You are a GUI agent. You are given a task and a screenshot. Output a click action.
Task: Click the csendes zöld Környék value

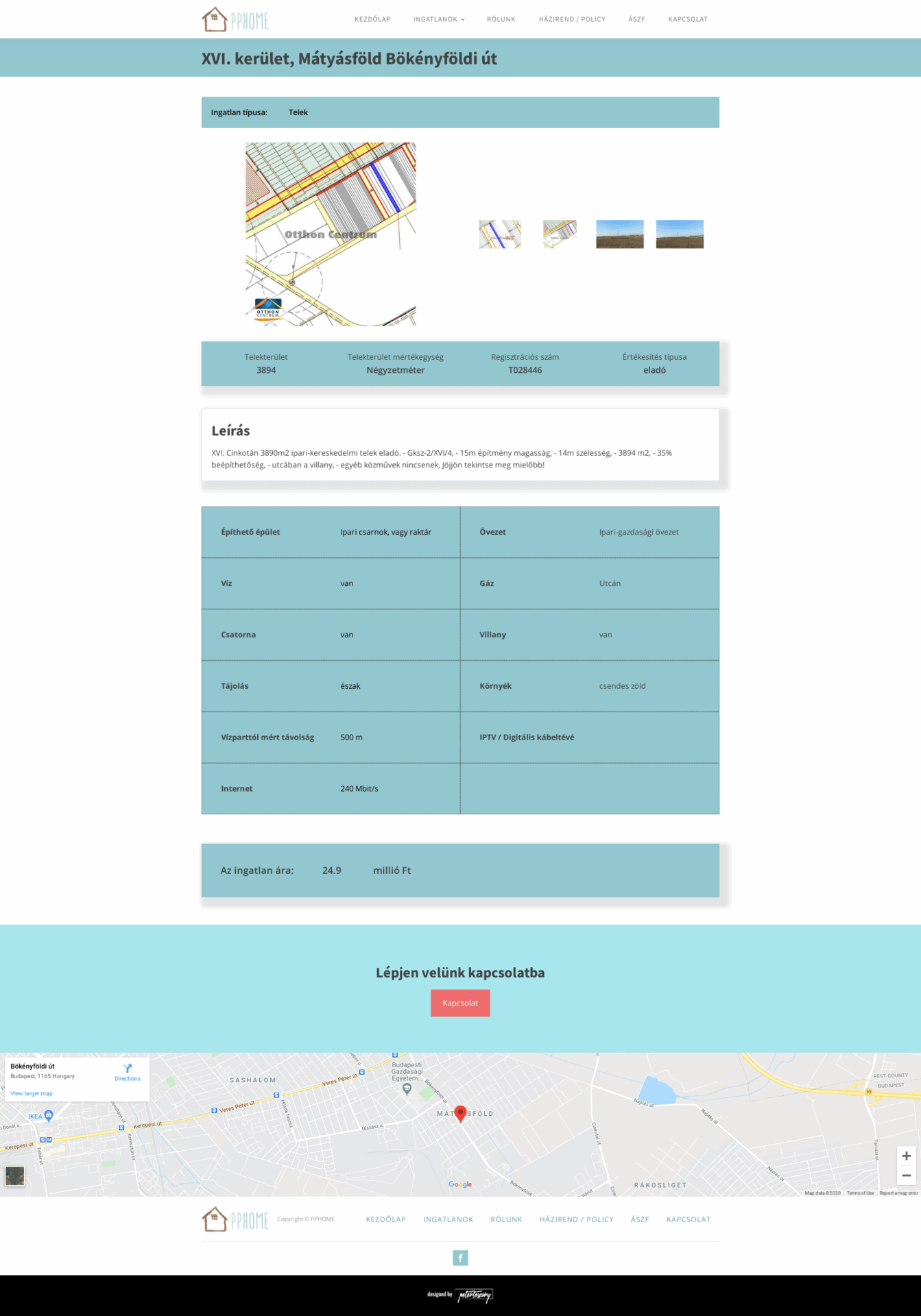pyautogui.click(x=623, y=686)
